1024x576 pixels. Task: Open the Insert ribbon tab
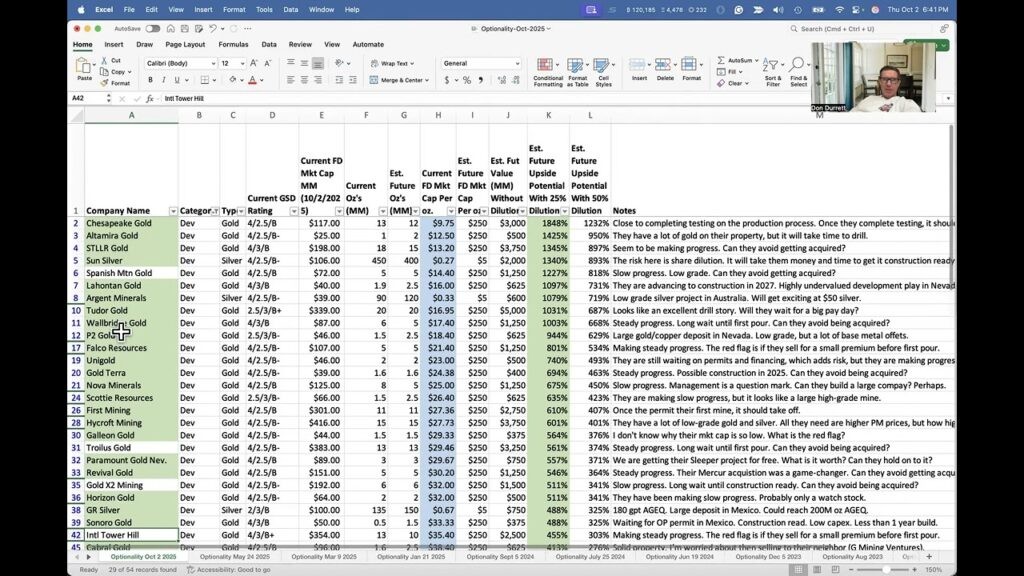(114, 44)
